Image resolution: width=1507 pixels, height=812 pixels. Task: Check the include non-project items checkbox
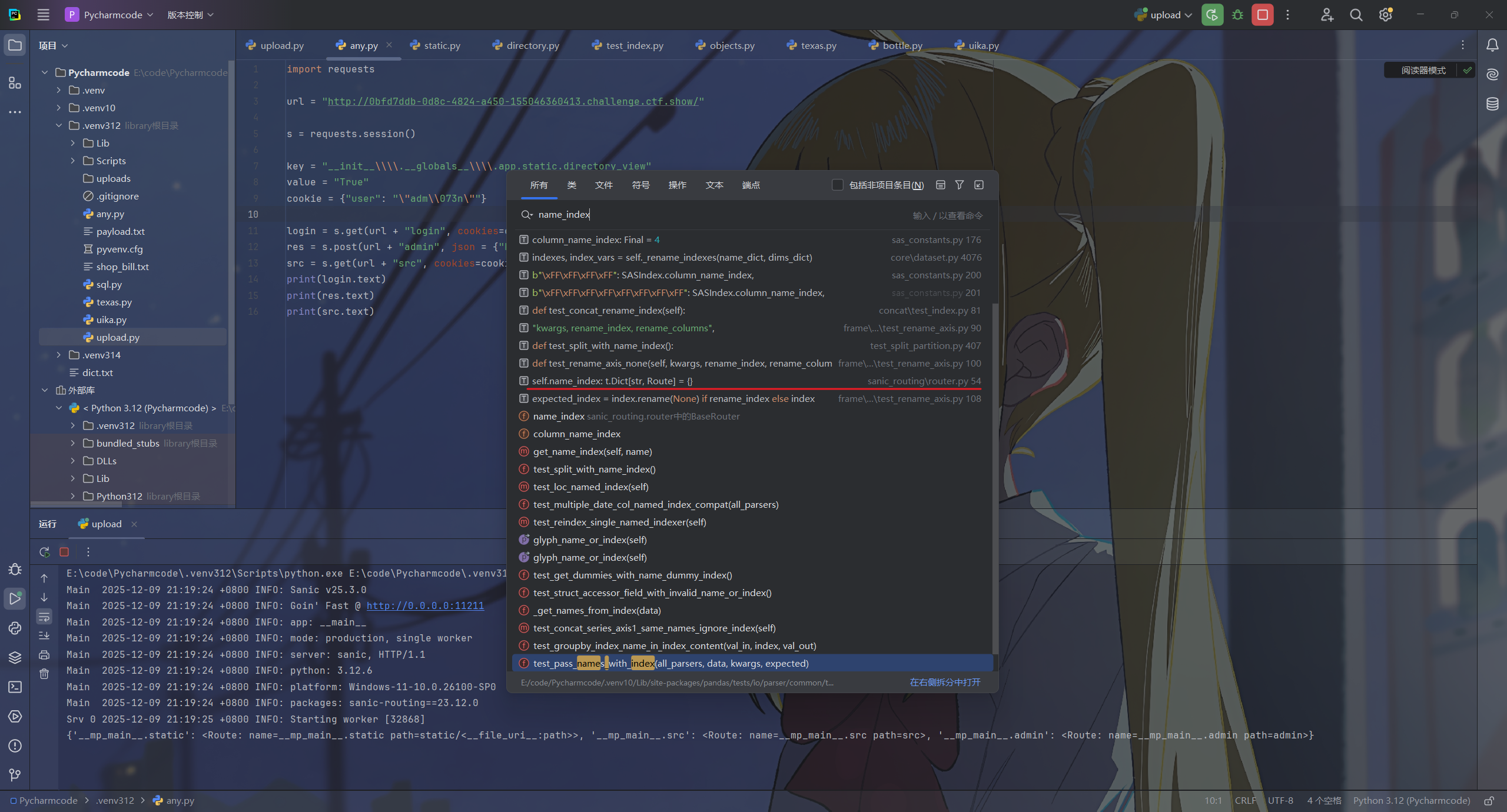pyautogui.click(x=837, y=185)
